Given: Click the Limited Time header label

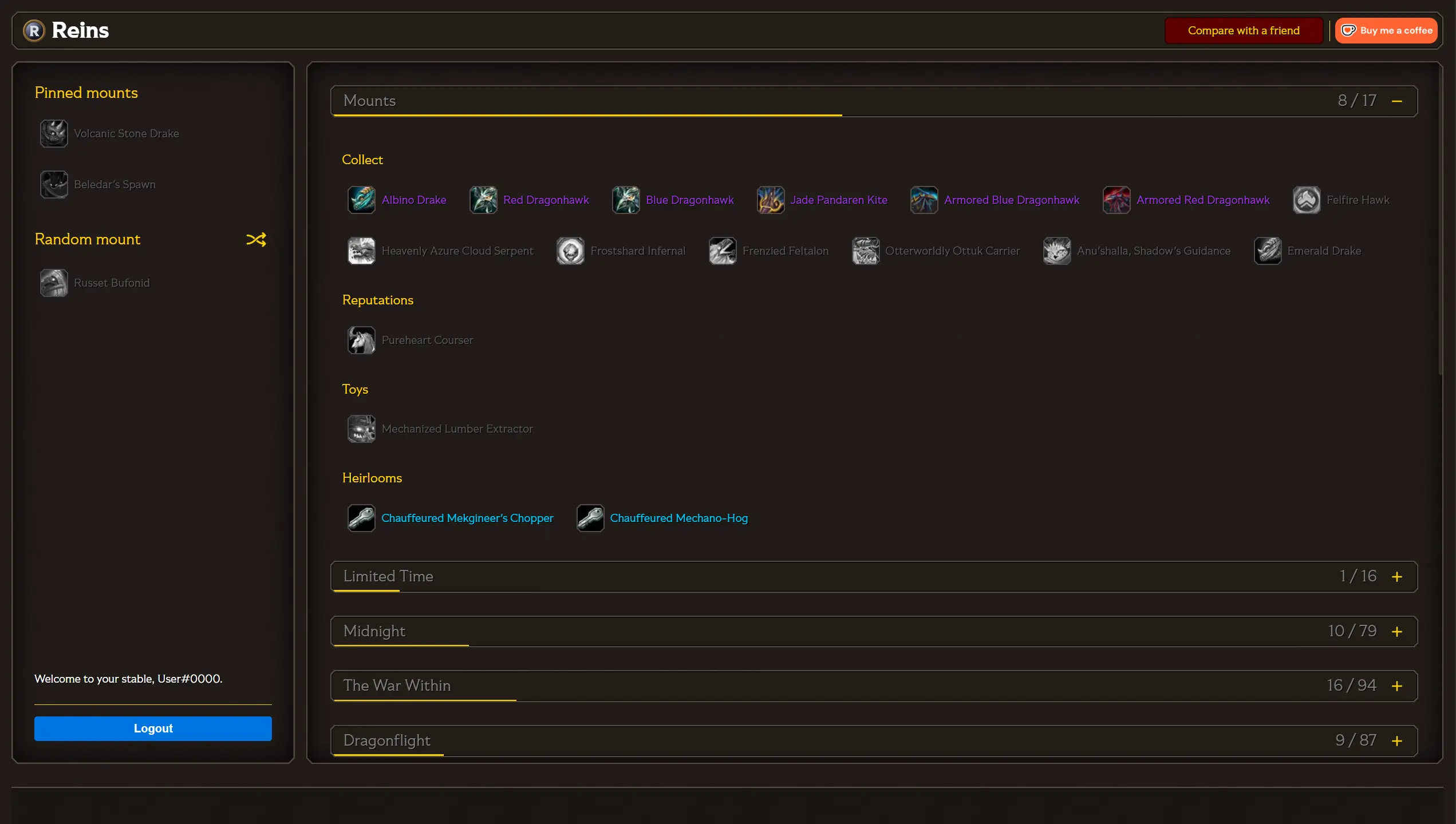Looking at the screenshot, I should click(x=388, y=576).
